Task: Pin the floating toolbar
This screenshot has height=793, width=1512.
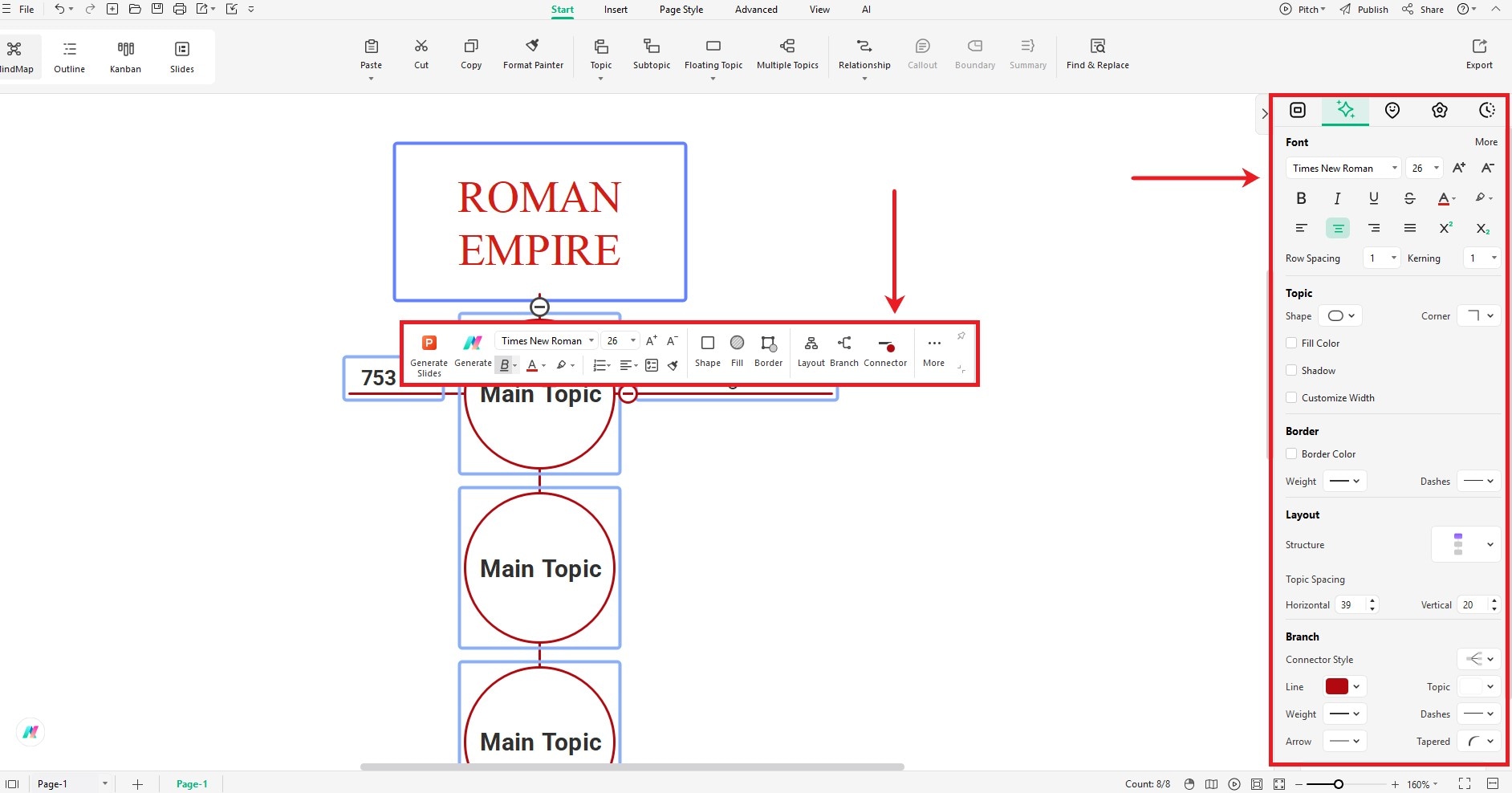Action: point(961,336)
